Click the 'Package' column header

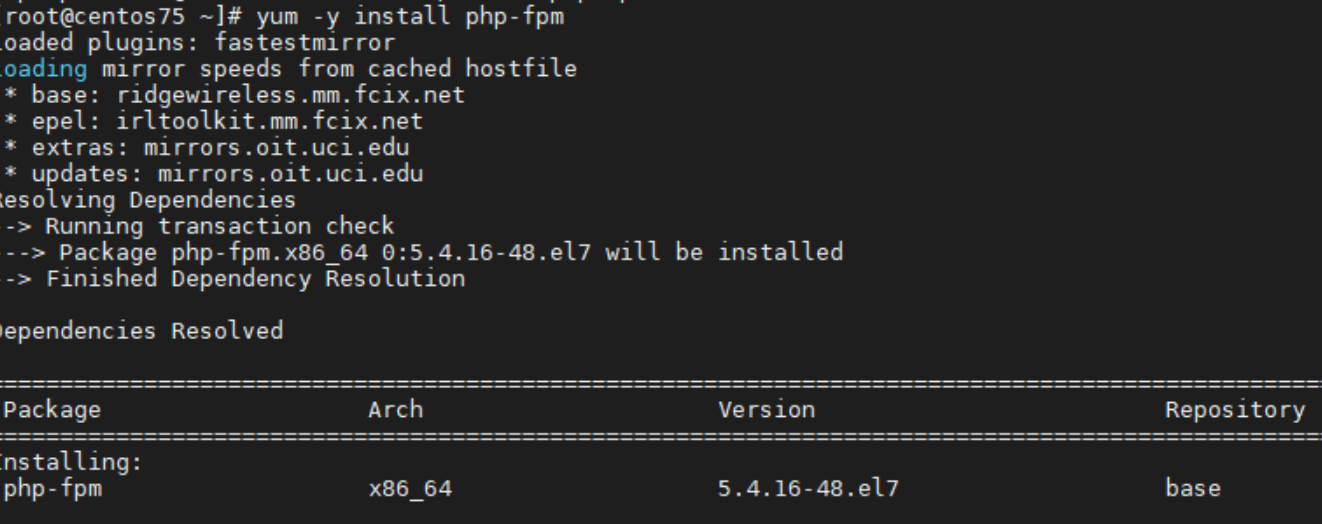[53, 409]
